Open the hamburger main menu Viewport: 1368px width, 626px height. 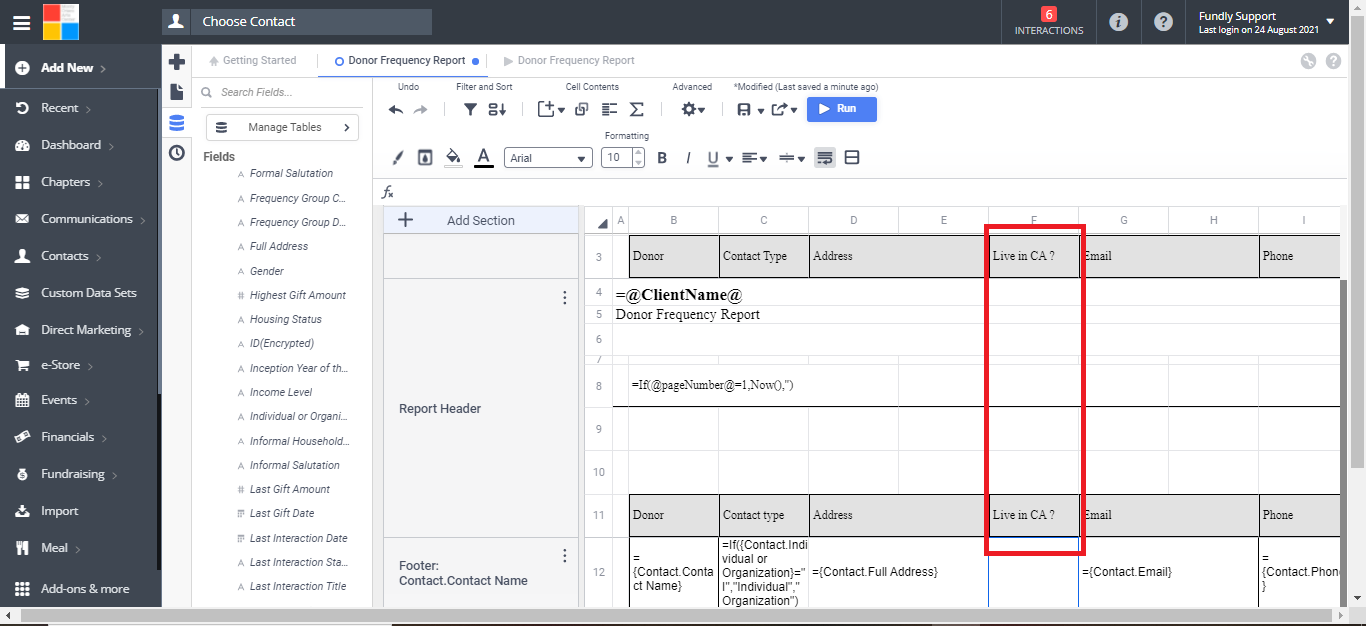tap(21, 22)
